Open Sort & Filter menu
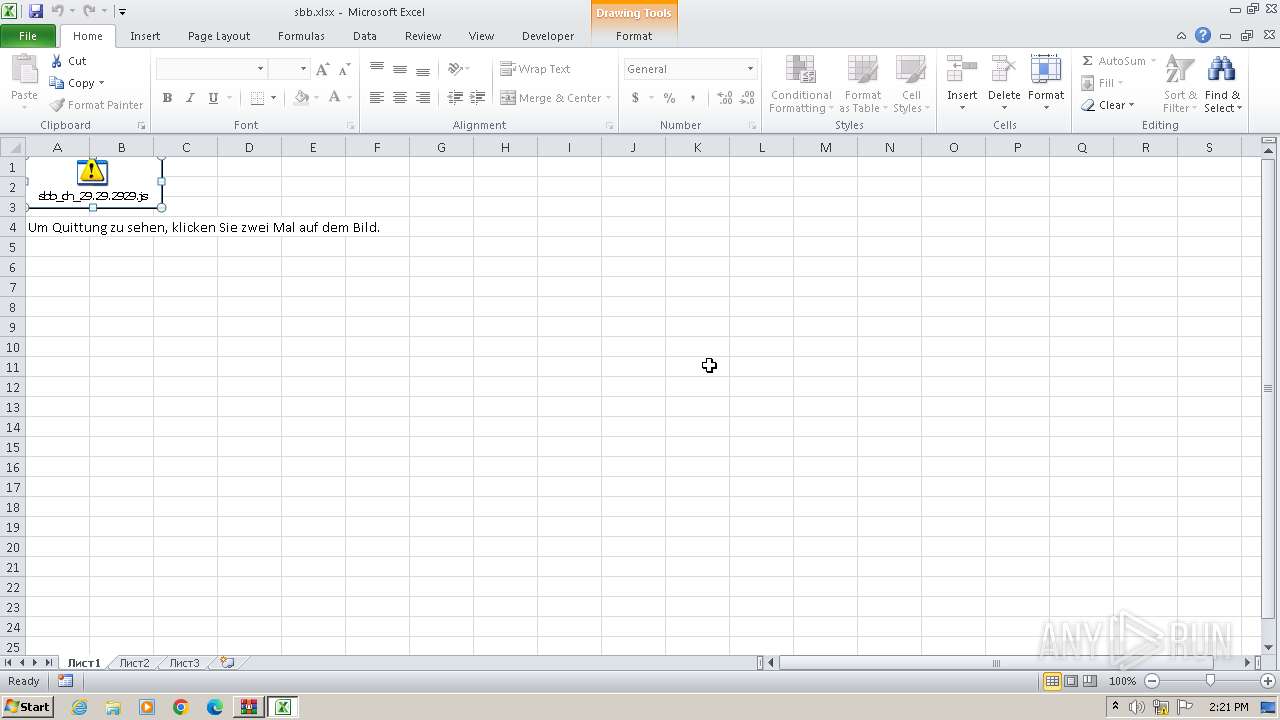1280x720 pixels. 1180,84
